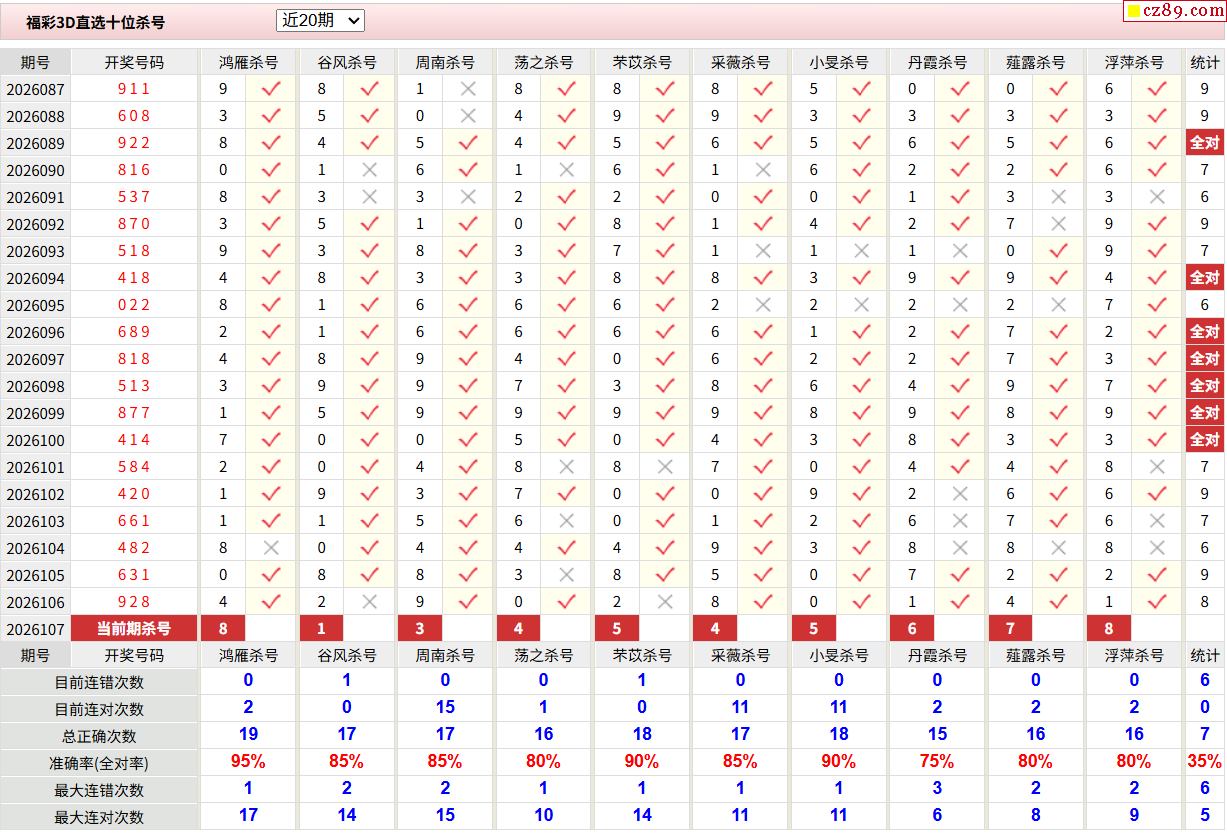
Task: Click the gray X for 采薇杀号 in row 2026095
Action: 763,305
